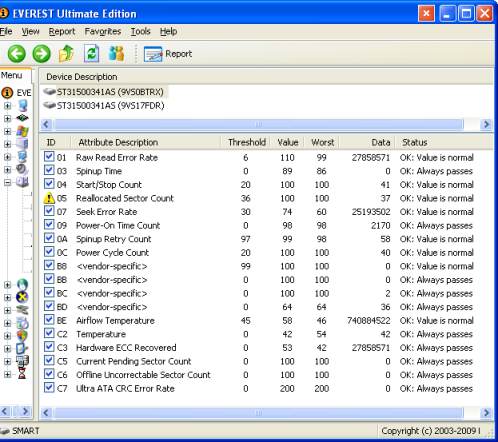Screen dimensions: 498x442
Task: Select the DirectX icon in the tree
Action: (22, 297)
